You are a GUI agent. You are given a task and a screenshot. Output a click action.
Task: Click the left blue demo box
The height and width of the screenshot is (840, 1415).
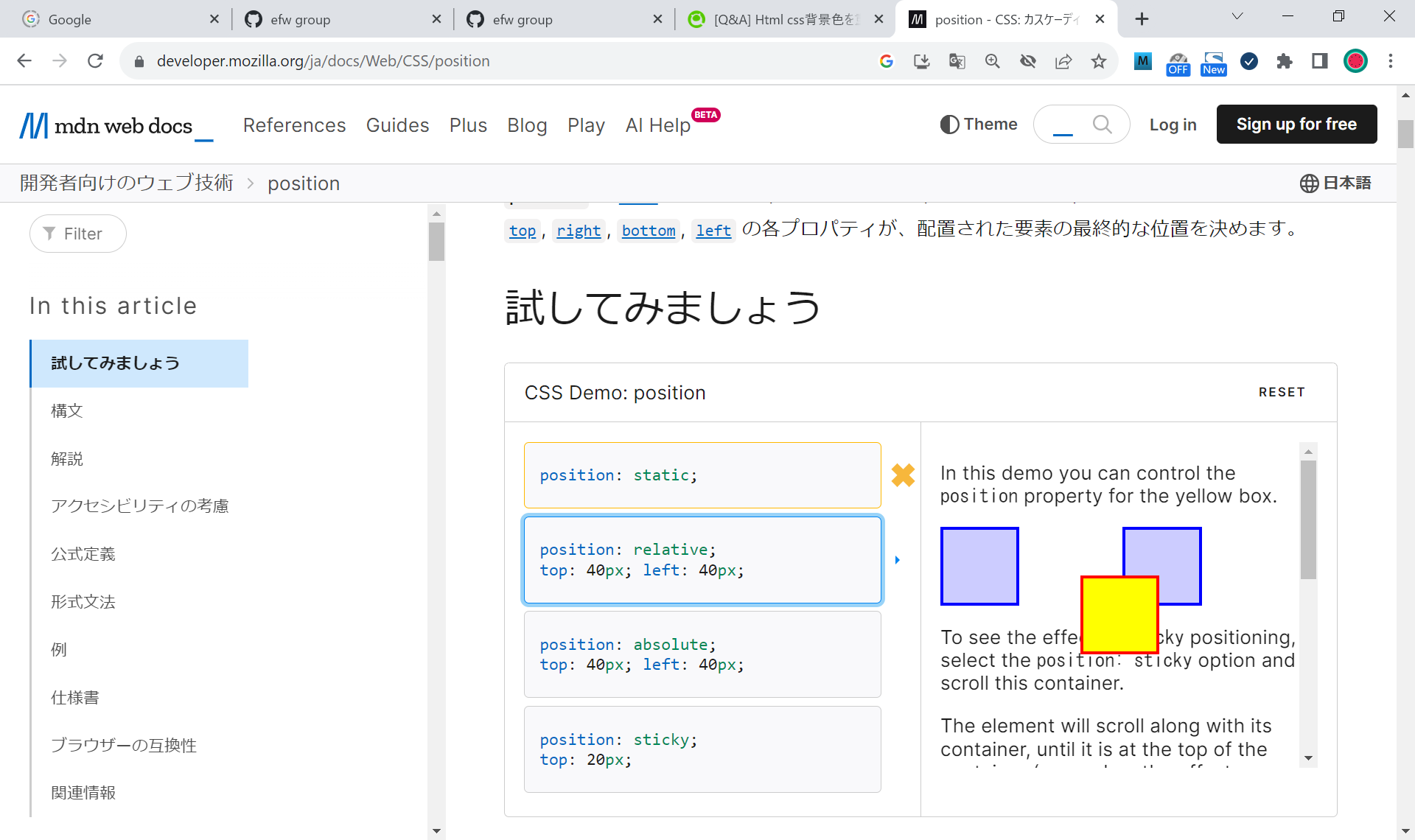point(979,566)
